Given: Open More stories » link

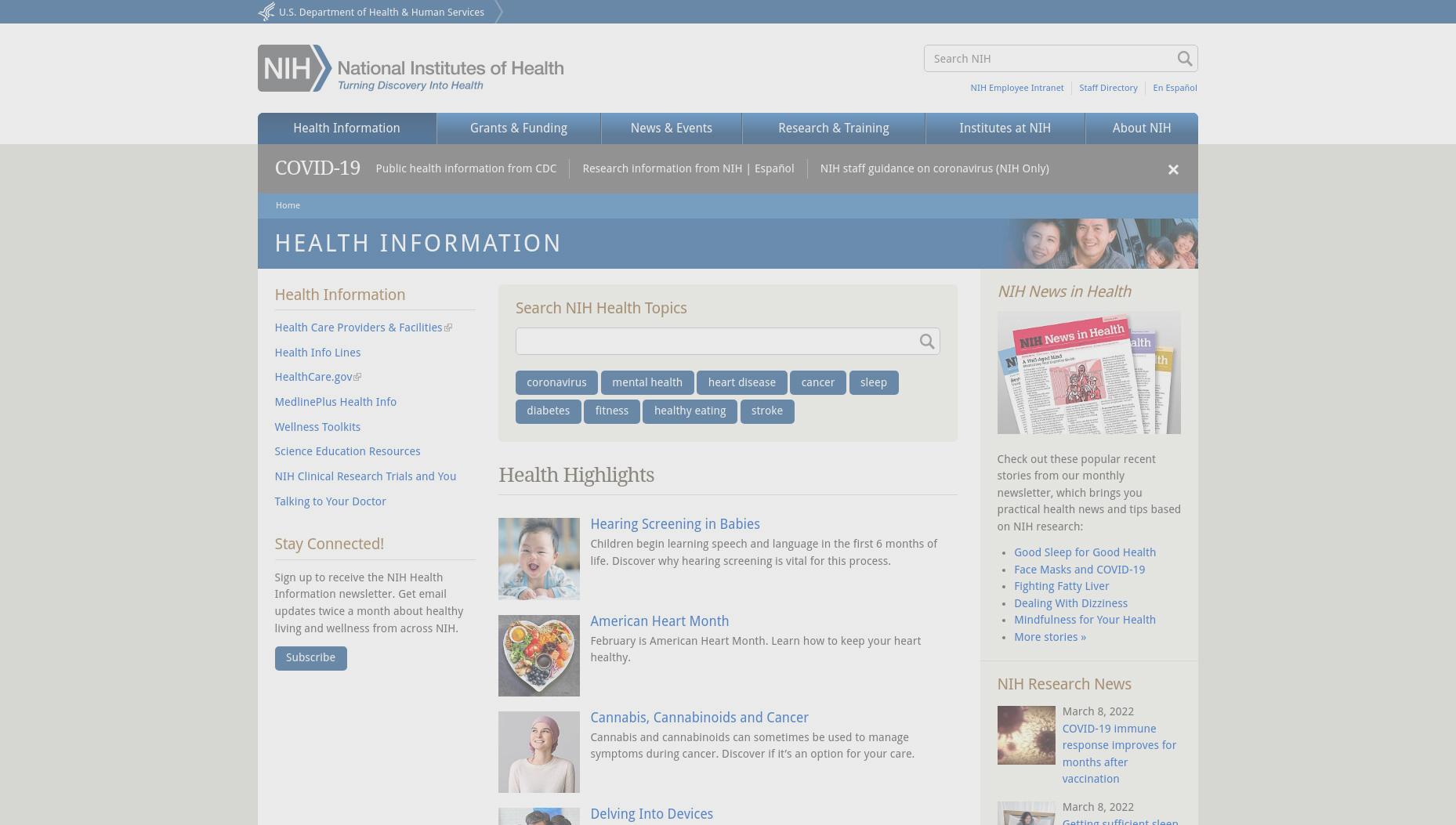Looking at the screenshot, I should tap(1050, 637).
